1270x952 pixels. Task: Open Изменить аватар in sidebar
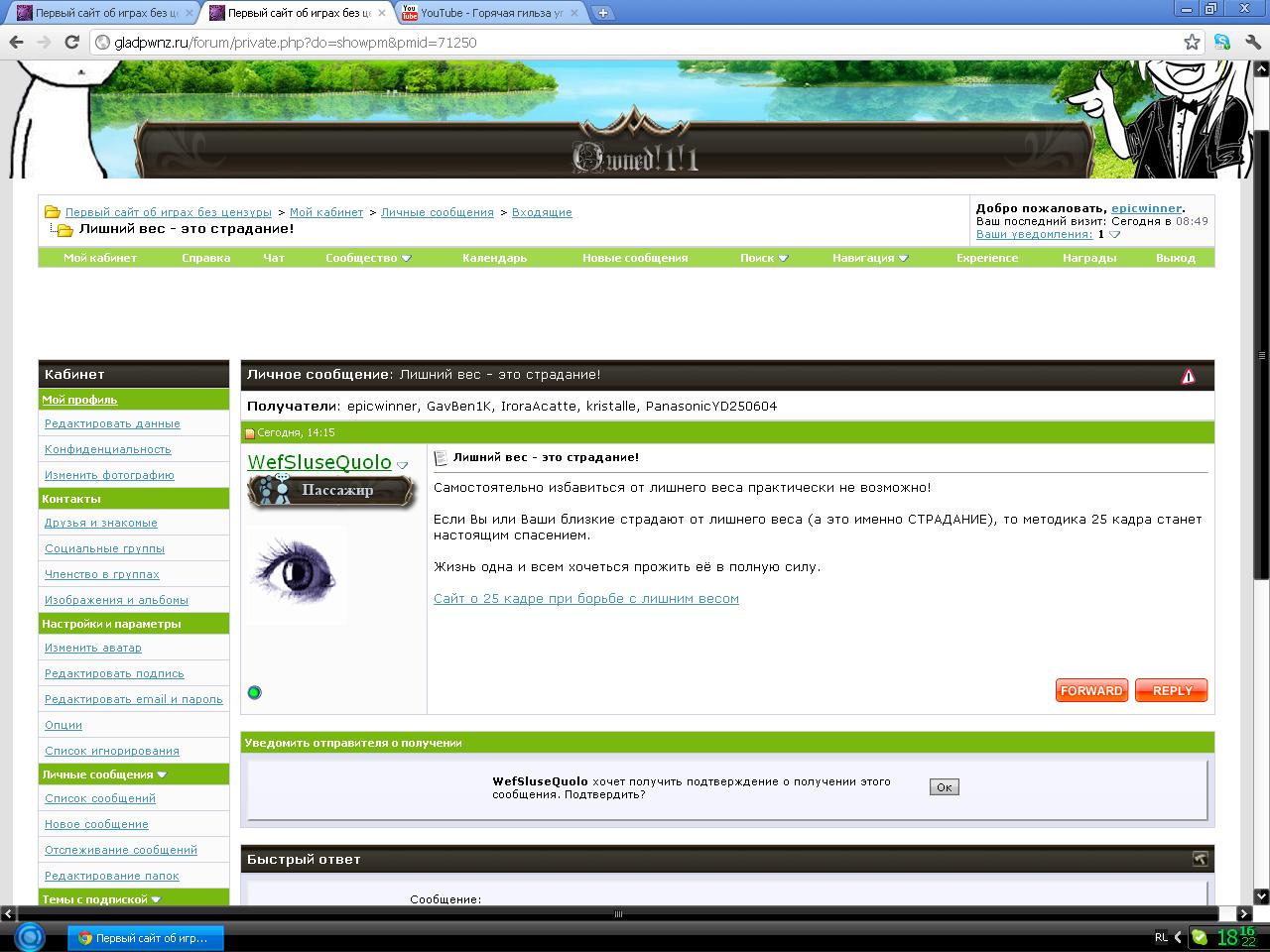[93, 648]
